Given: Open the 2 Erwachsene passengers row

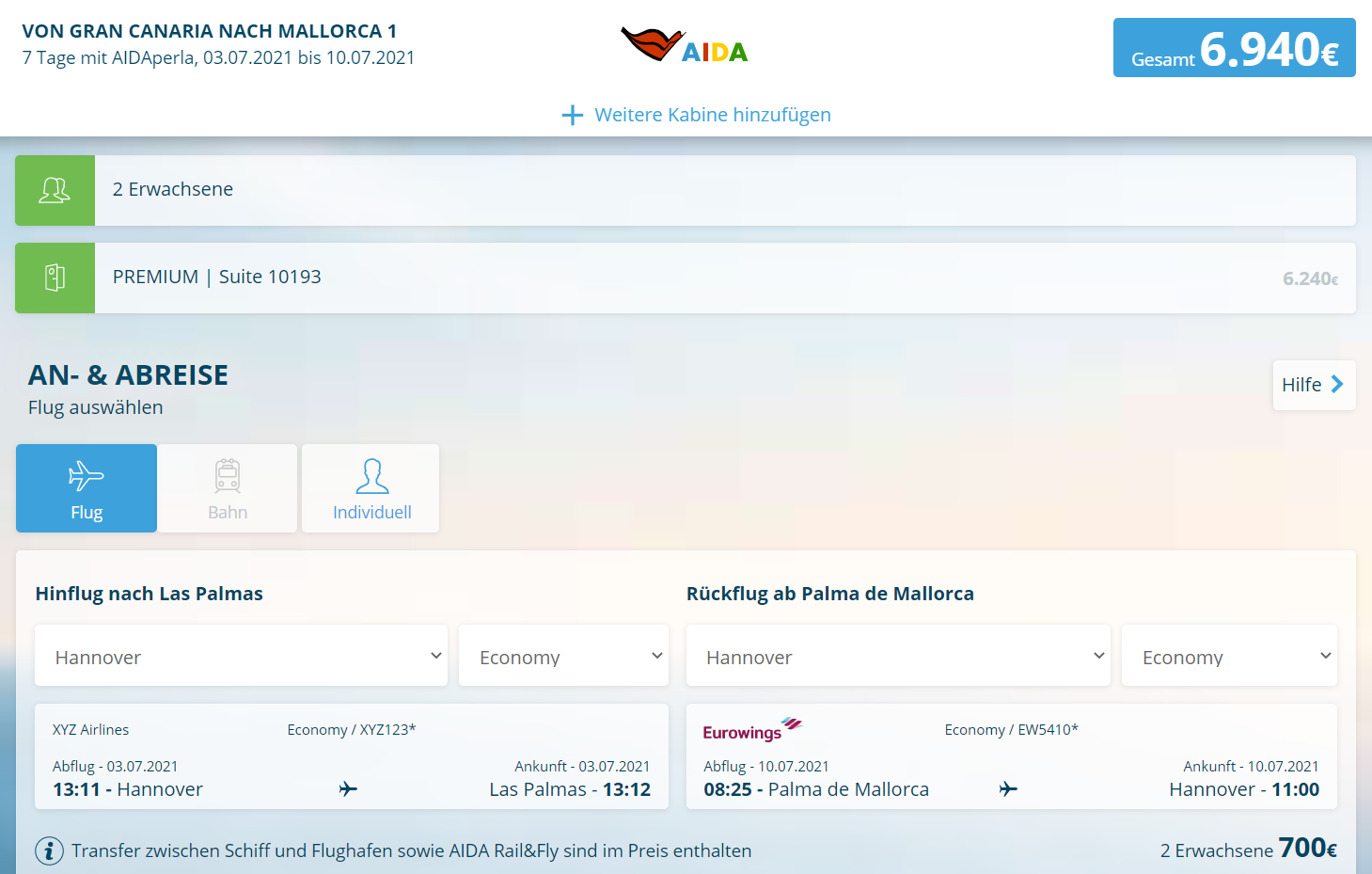Looking at the screenshot, I should pos(724,190).
